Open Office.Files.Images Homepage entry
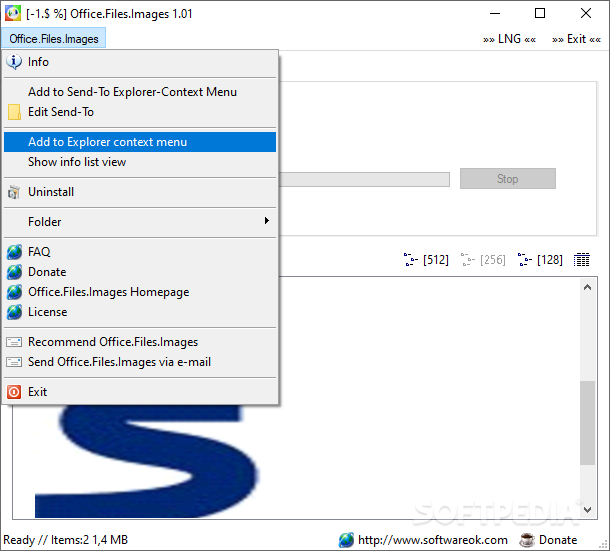 point(140,292)
